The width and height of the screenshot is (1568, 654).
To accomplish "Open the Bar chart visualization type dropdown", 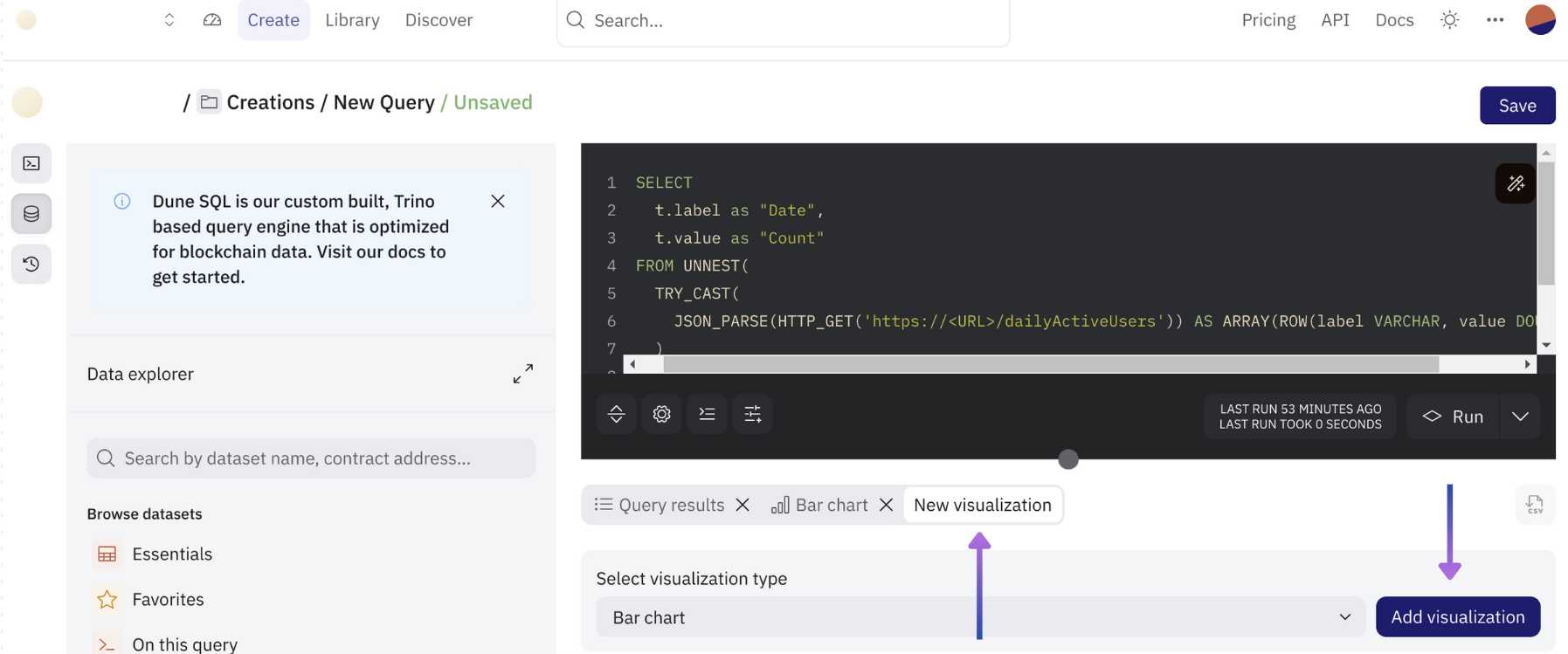I will coord(980,617).
